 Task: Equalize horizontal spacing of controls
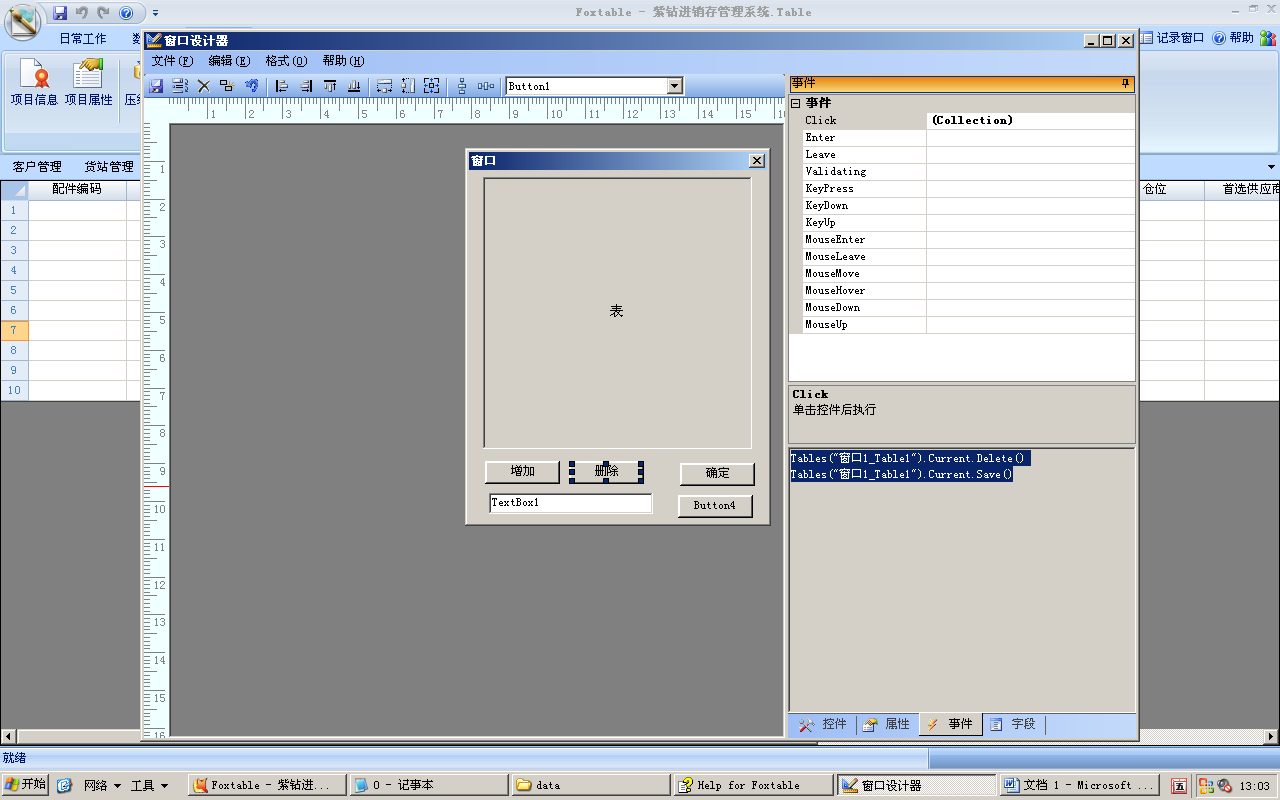tap(486, 86)
